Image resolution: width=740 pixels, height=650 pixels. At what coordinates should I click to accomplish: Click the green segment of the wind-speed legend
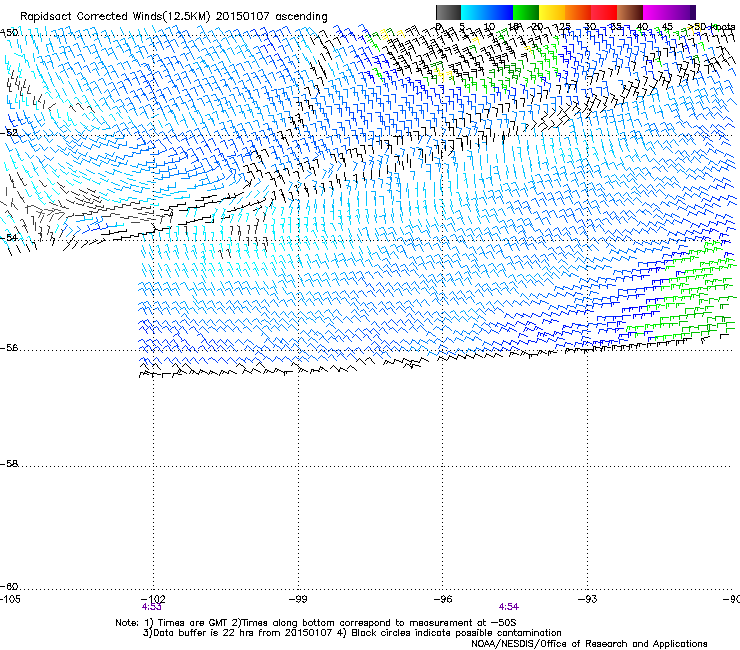point(526,12)
